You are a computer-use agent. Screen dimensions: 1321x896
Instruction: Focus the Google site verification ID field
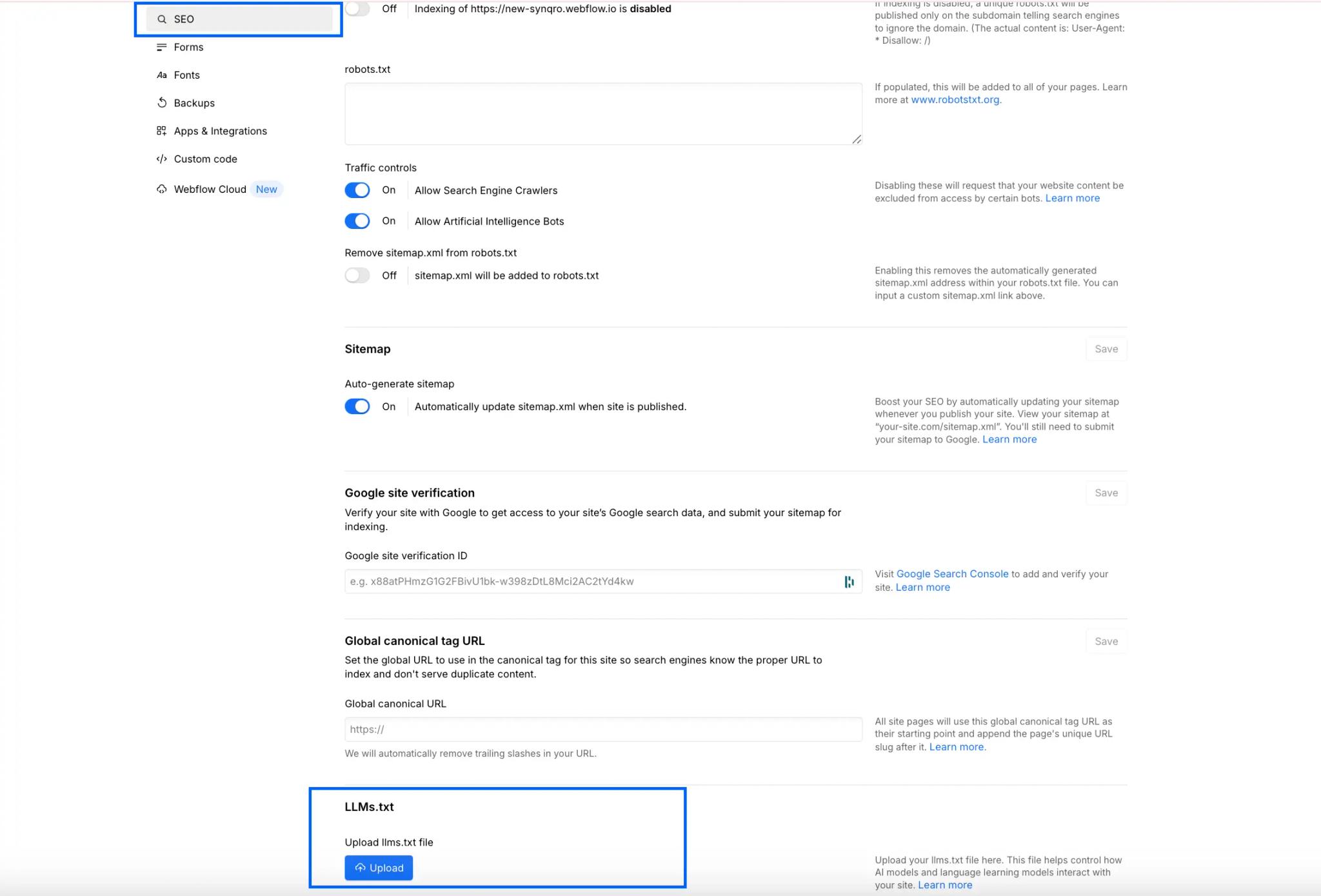tap(603, 581)
